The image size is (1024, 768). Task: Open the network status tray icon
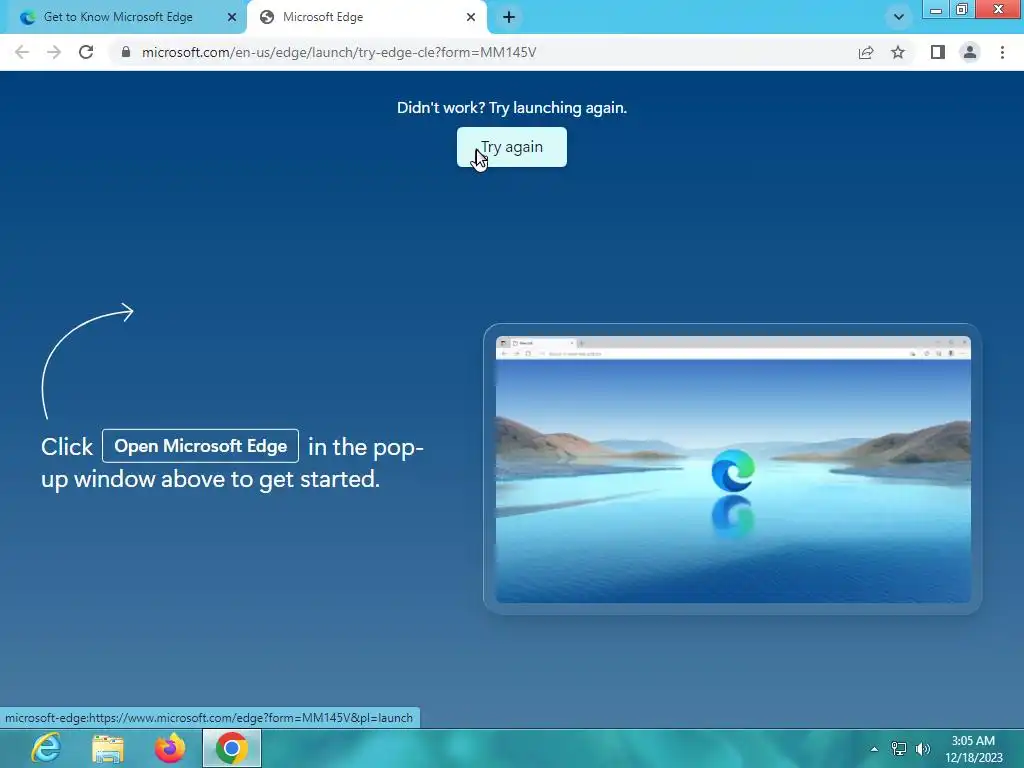point(899,749)
